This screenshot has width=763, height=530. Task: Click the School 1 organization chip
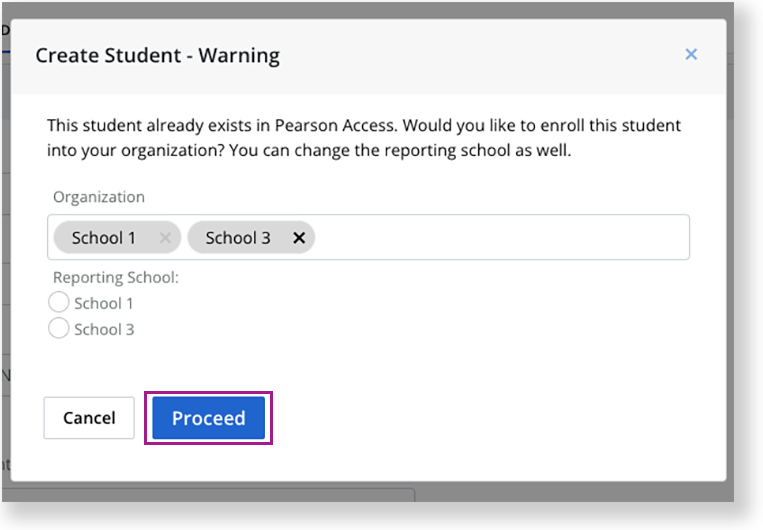point(117,238)
